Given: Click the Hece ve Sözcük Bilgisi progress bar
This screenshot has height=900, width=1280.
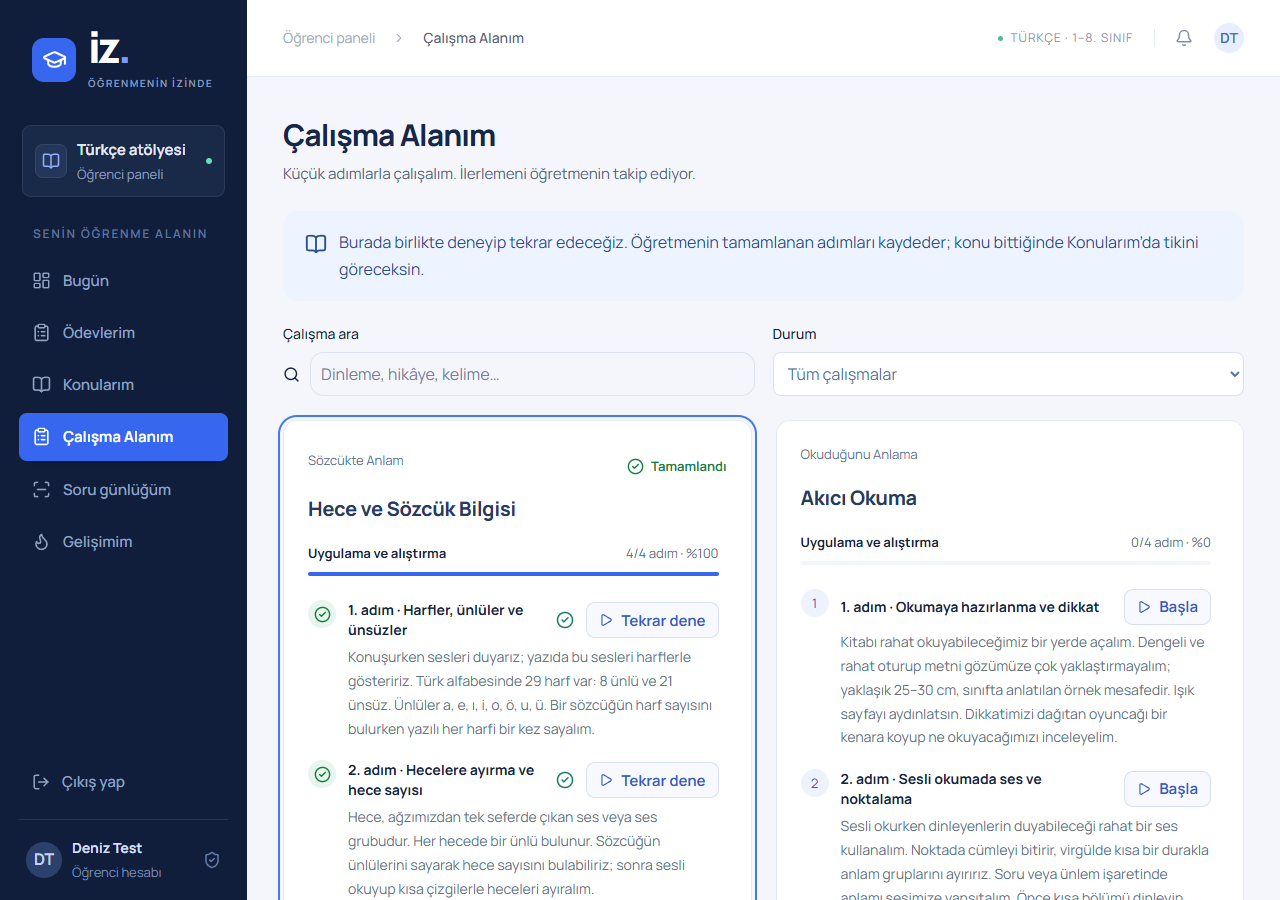Looking at the screenshot, I should coord(513,574).
